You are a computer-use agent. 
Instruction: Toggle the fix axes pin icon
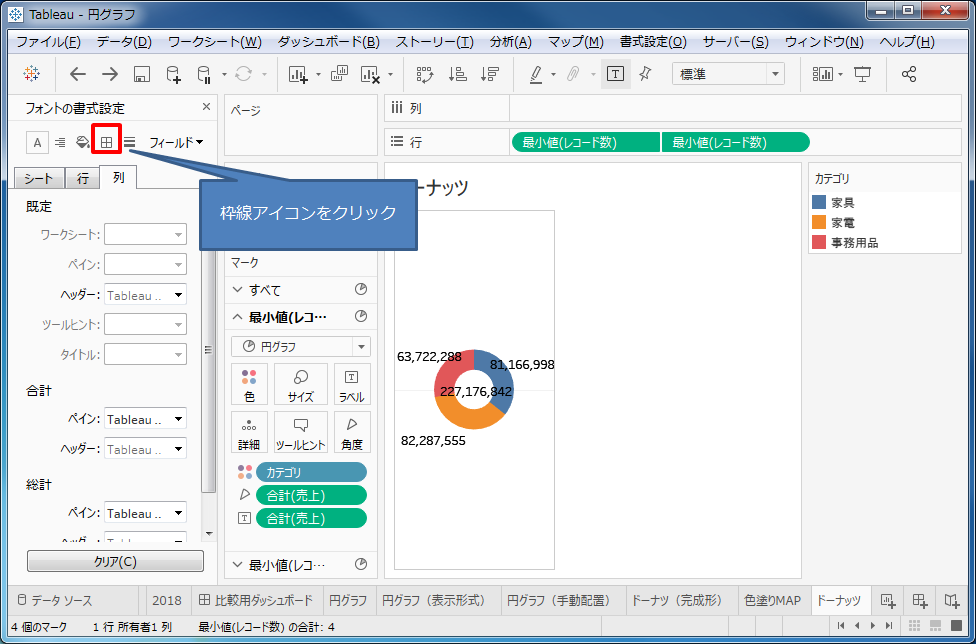645,73
